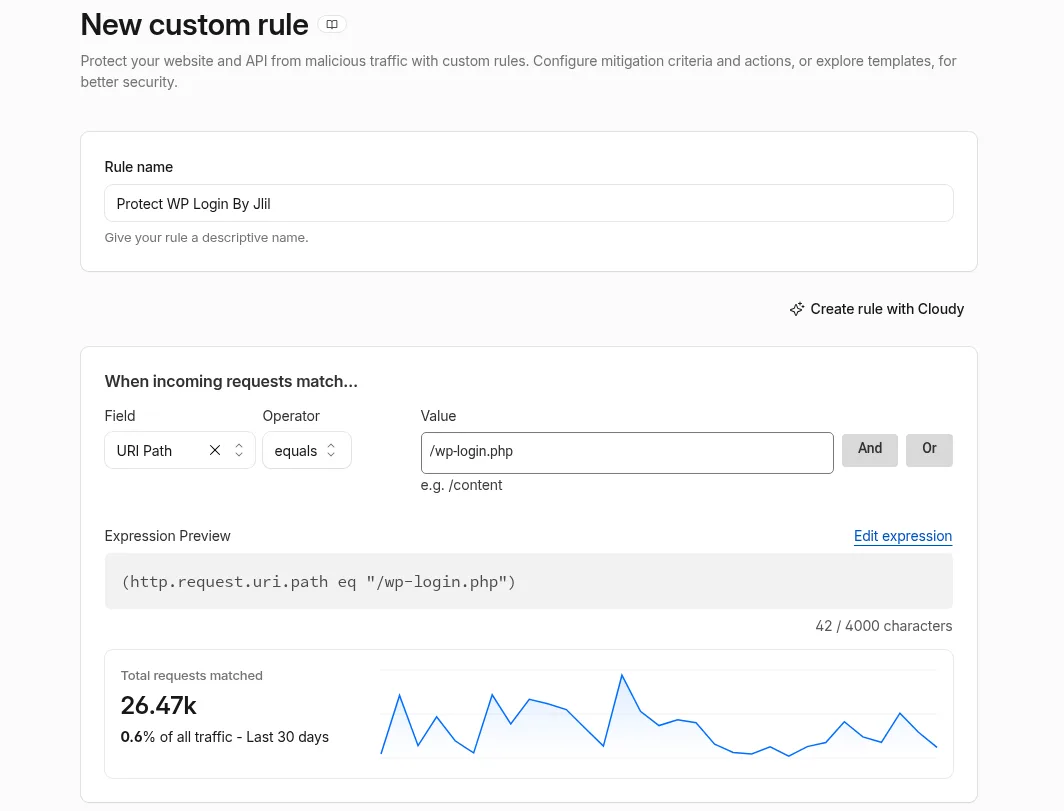Image resolution: width=1064 pixels, height=811 pixels.
Task: Open Edit expression link
Action: coord(902,536)
